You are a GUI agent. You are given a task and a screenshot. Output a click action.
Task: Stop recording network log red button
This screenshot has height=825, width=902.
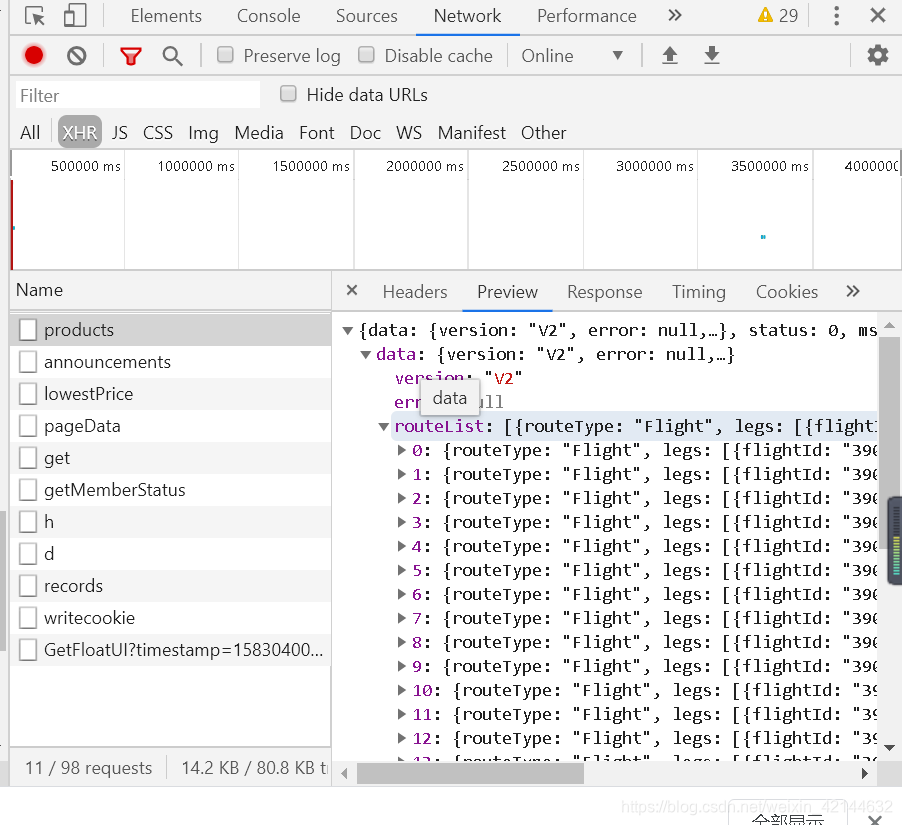34,55
